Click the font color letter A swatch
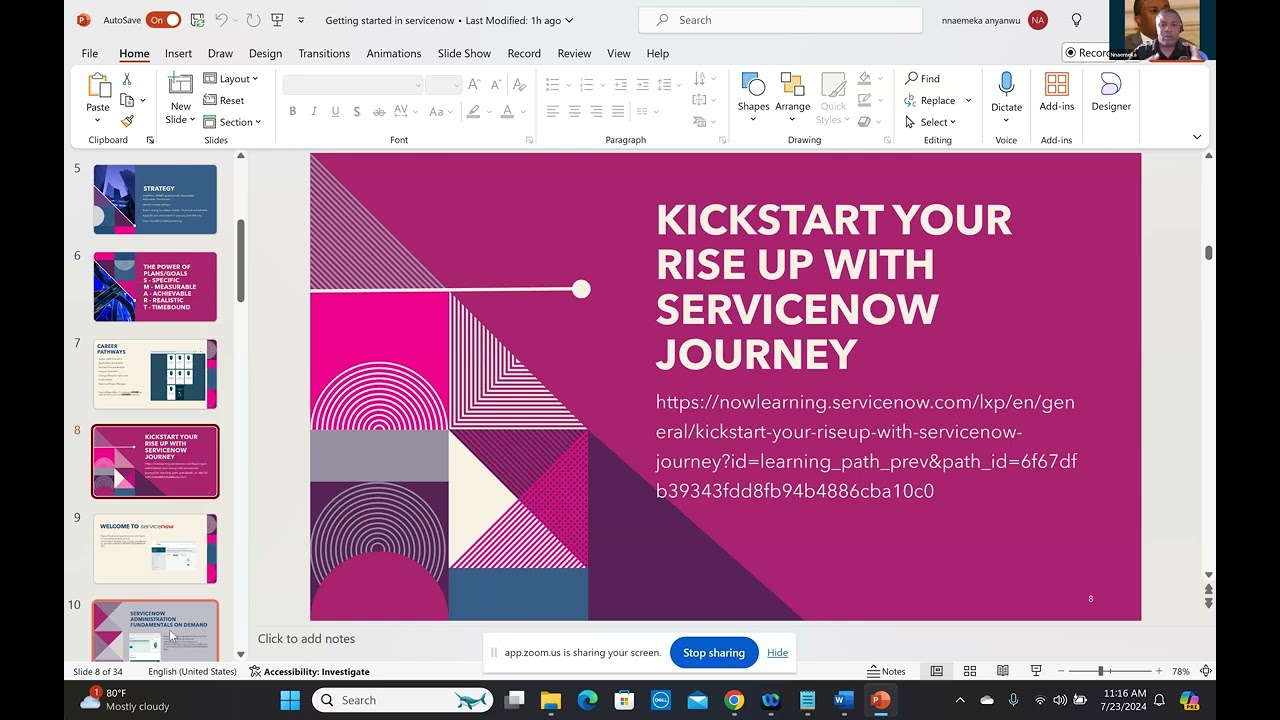 (x=507, y=111)
